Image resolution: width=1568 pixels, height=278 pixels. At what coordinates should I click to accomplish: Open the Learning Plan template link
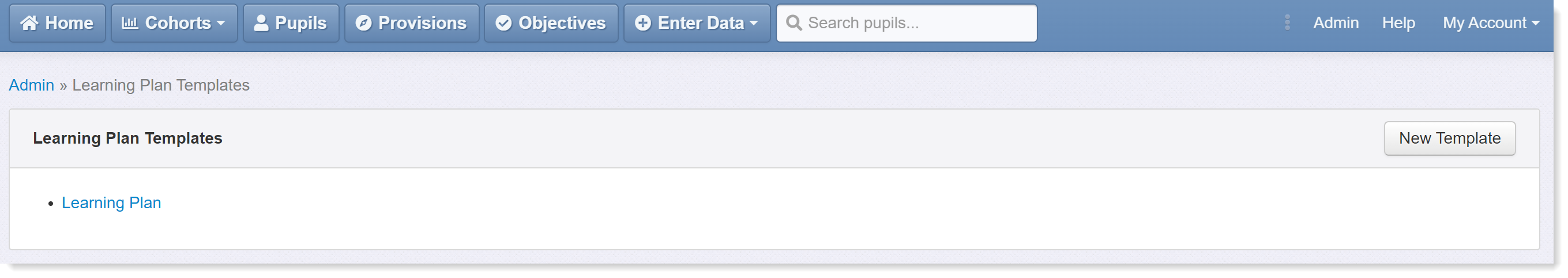[111, 203]
